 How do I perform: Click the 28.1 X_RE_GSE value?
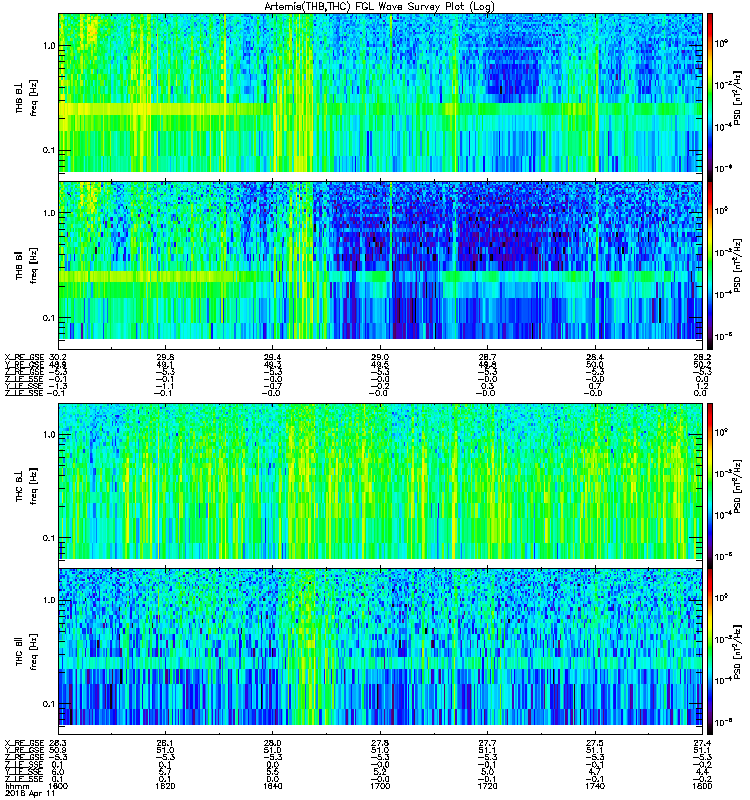pyautogui.click(x=165, y=743)
